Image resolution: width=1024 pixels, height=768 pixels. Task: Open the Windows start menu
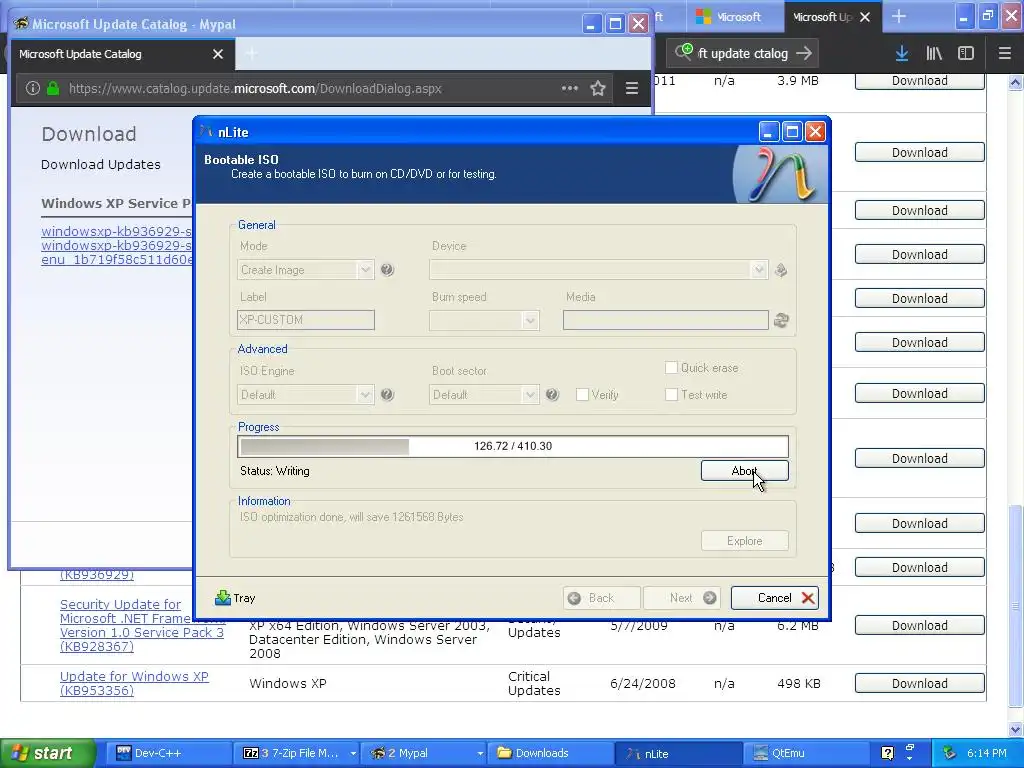(x=48, y=753)
